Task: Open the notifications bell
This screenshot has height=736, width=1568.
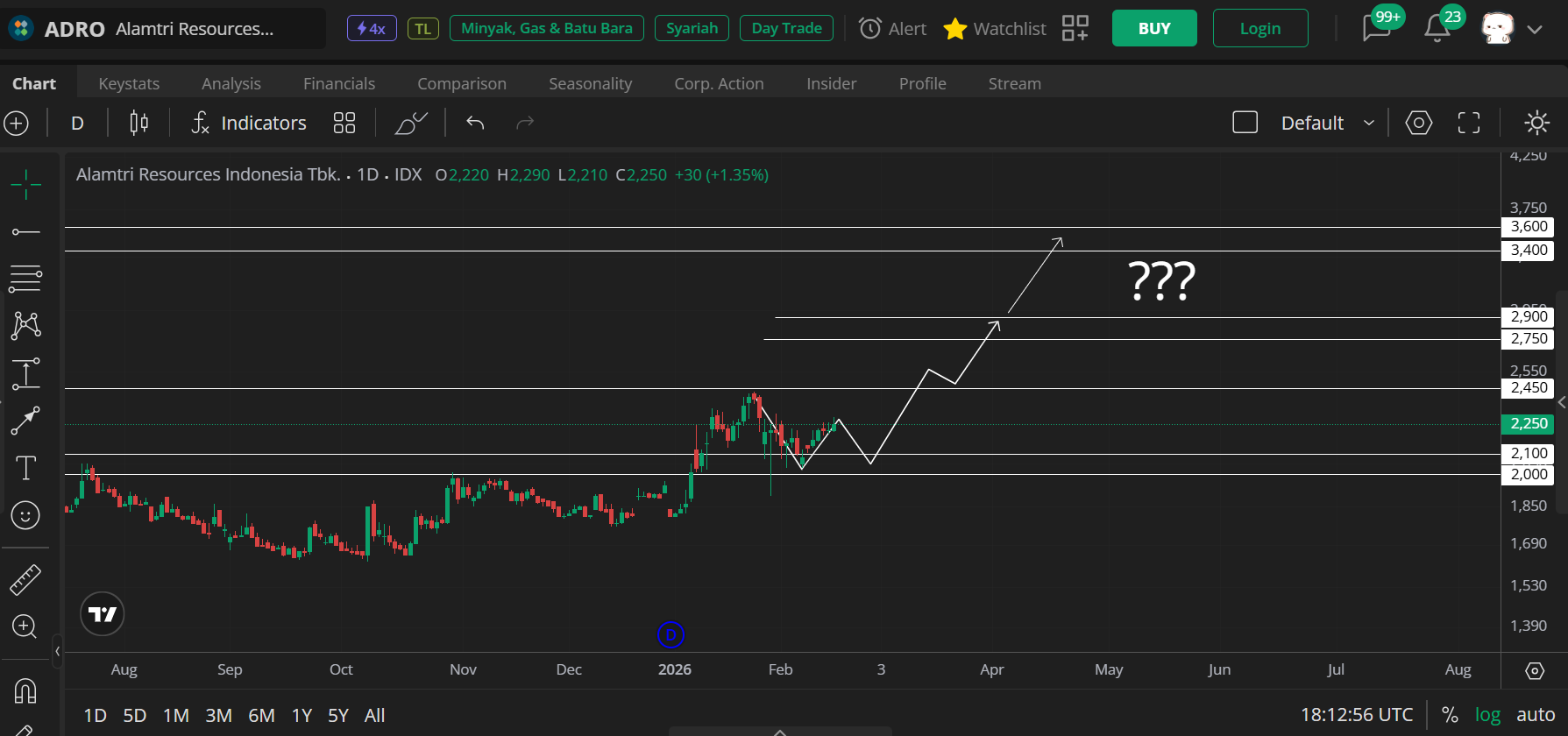Action: pyautogui.click(x=1437, y=28)
